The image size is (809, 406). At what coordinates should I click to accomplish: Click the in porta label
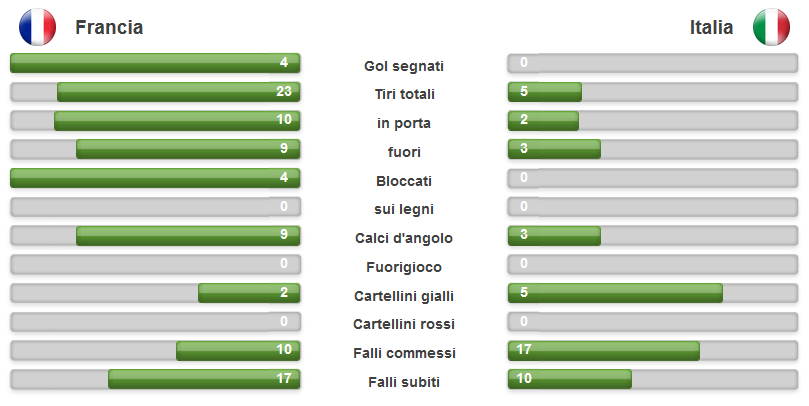pyautogui.click(x=404, y=123)
